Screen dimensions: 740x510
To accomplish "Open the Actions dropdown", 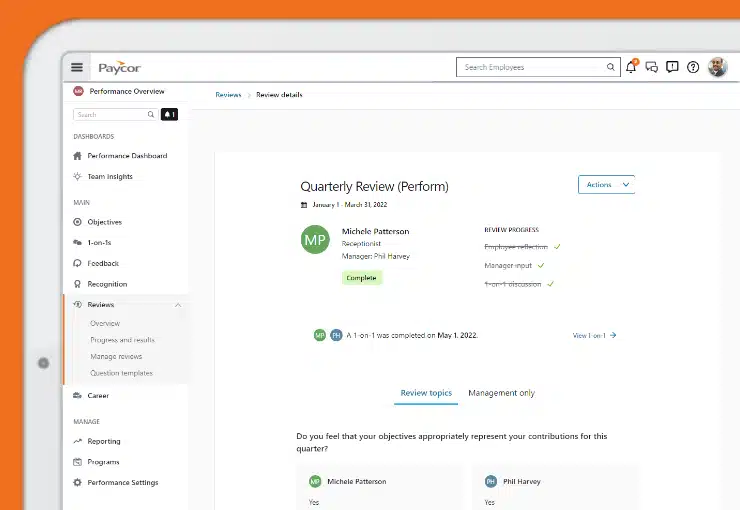I will pyautogui.click(x=606, y=184).
